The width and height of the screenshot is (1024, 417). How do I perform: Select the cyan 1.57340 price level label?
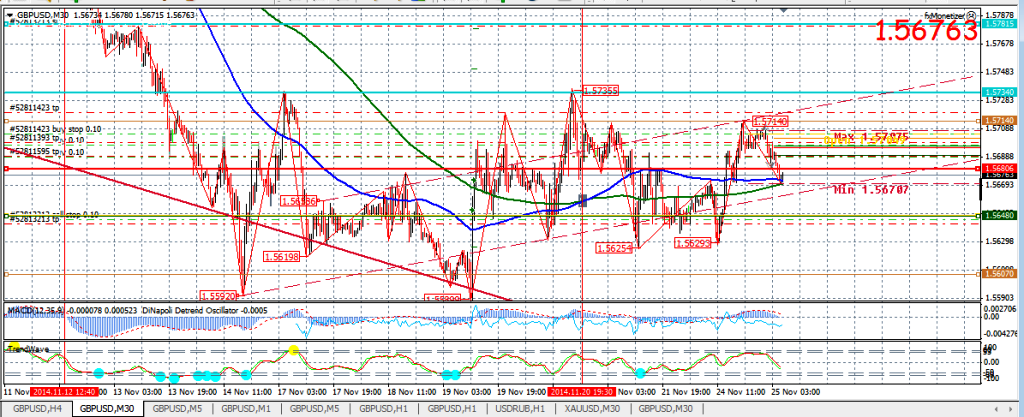click(999, 93)
